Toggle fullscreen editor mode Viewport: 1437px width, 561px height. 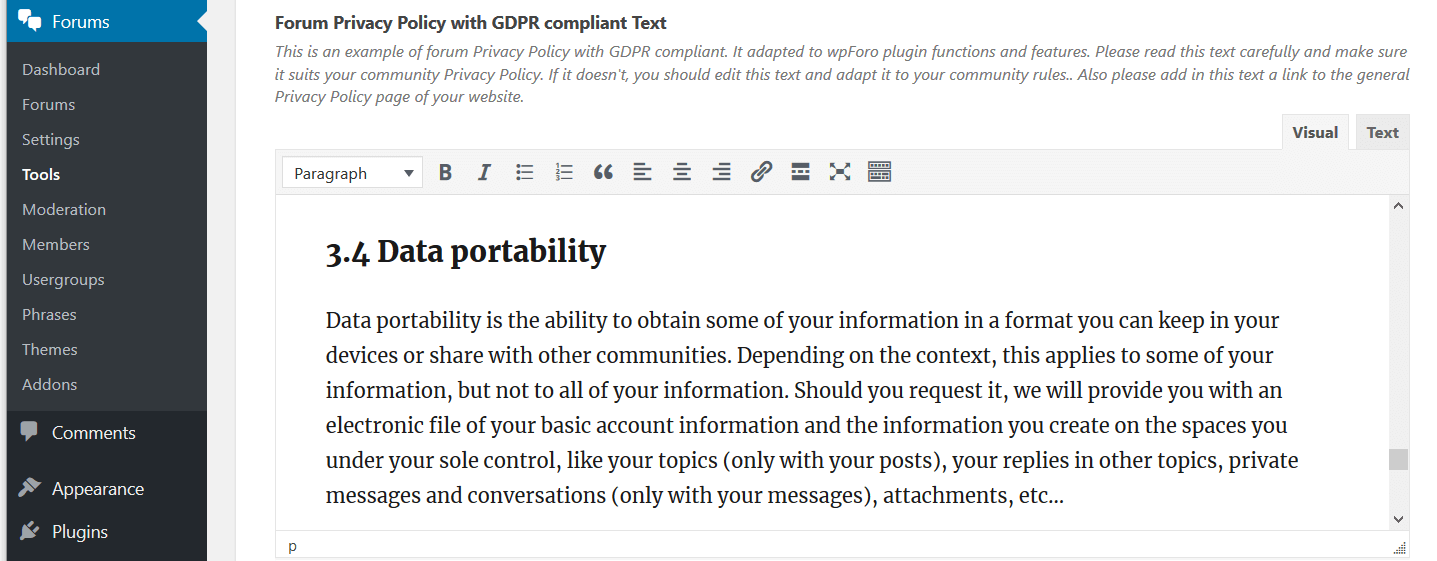click(840, 172)
